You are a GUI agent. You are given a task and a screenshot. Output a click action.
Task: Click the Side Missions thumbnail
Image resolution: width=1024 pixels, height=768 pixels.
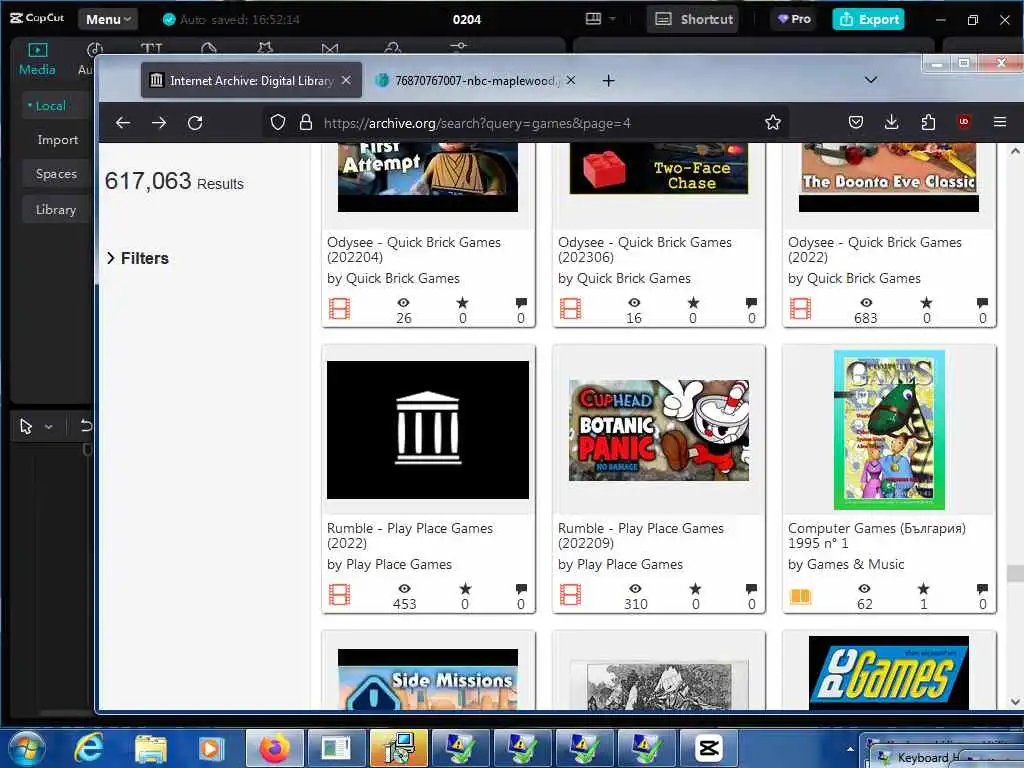[x=428, y=679]
